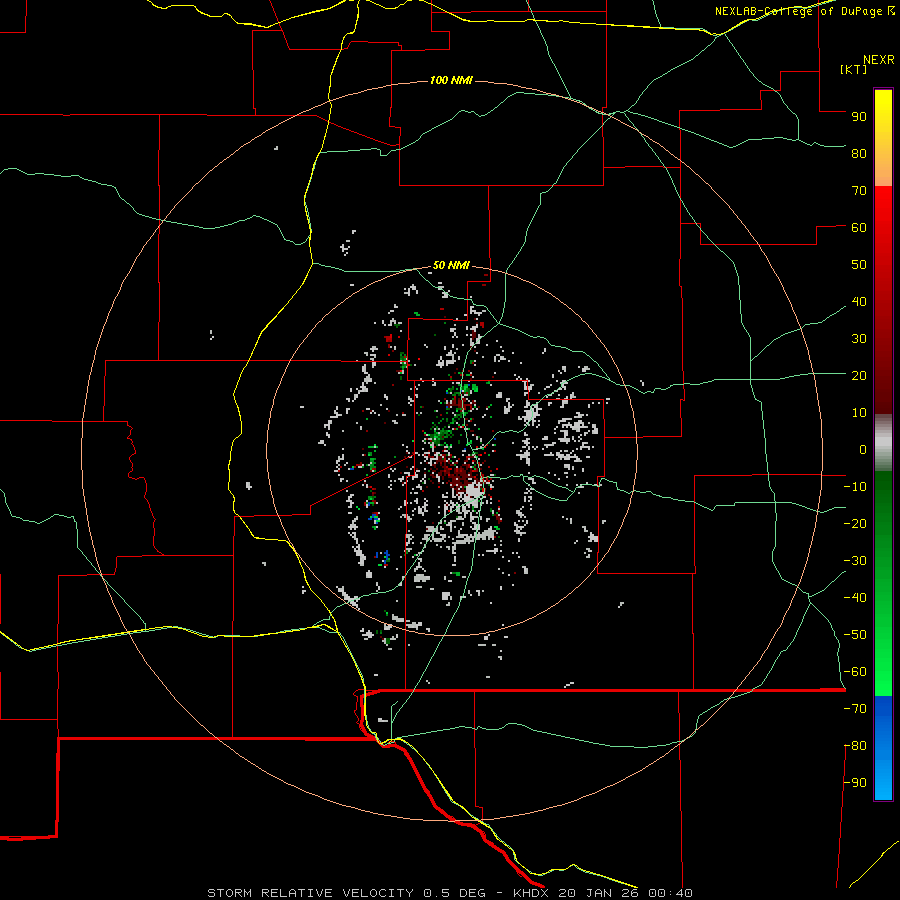The height and width of the screenshot is (900, 900).
Task: Click the KHDX station identifier in caption
Action: click(x=532, y=893)
